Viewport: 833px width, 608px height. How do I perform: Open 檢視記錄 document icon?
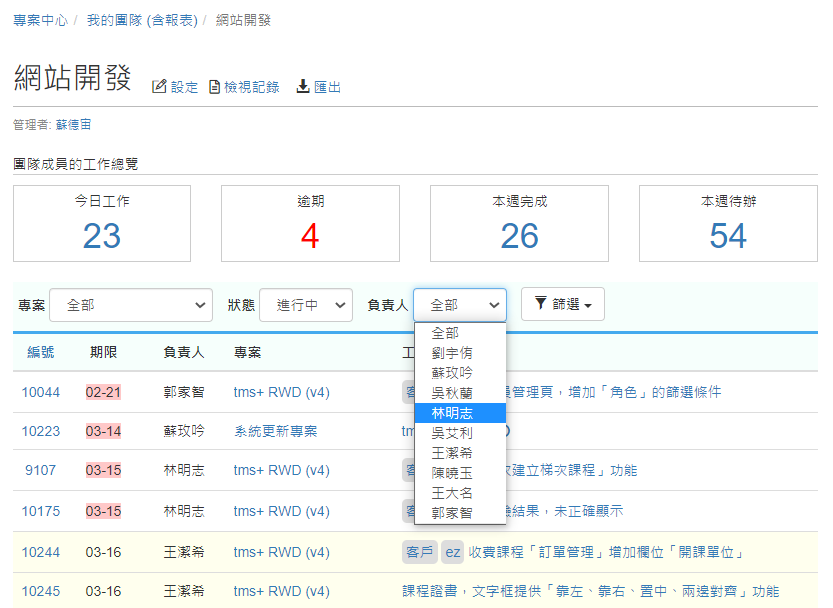214,87
